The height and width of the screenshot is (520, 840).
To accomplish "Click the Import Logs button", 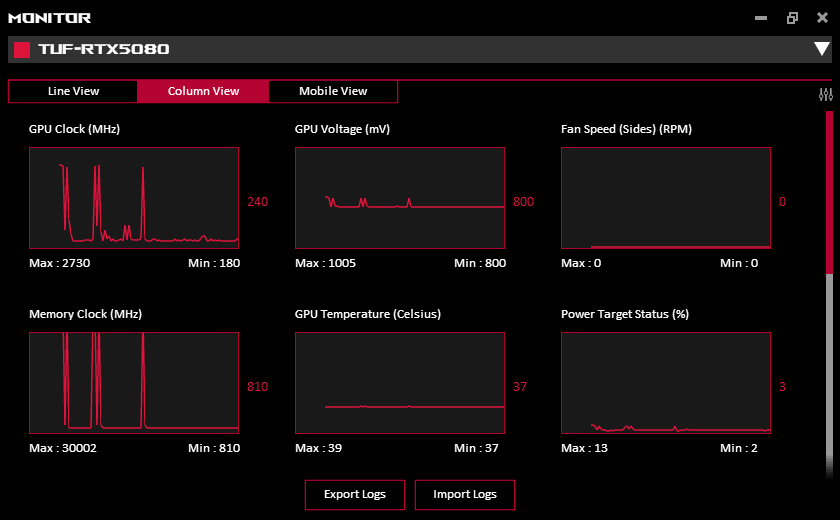I will [464, 494].
